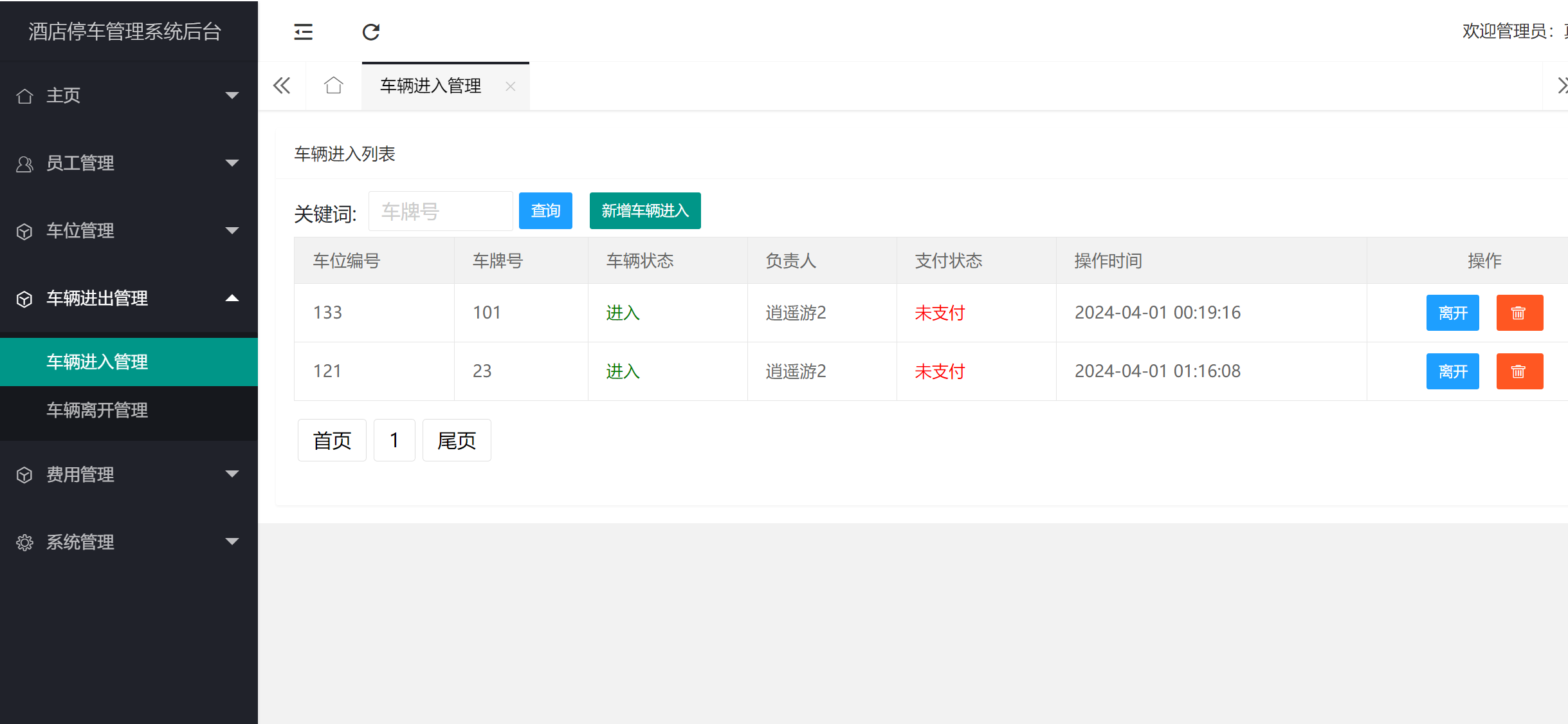Image resolution: width=1568 pixels, height=724 pixels.
Task: Expand the 车位管理 sidebar menu
Action: point(129,231)
